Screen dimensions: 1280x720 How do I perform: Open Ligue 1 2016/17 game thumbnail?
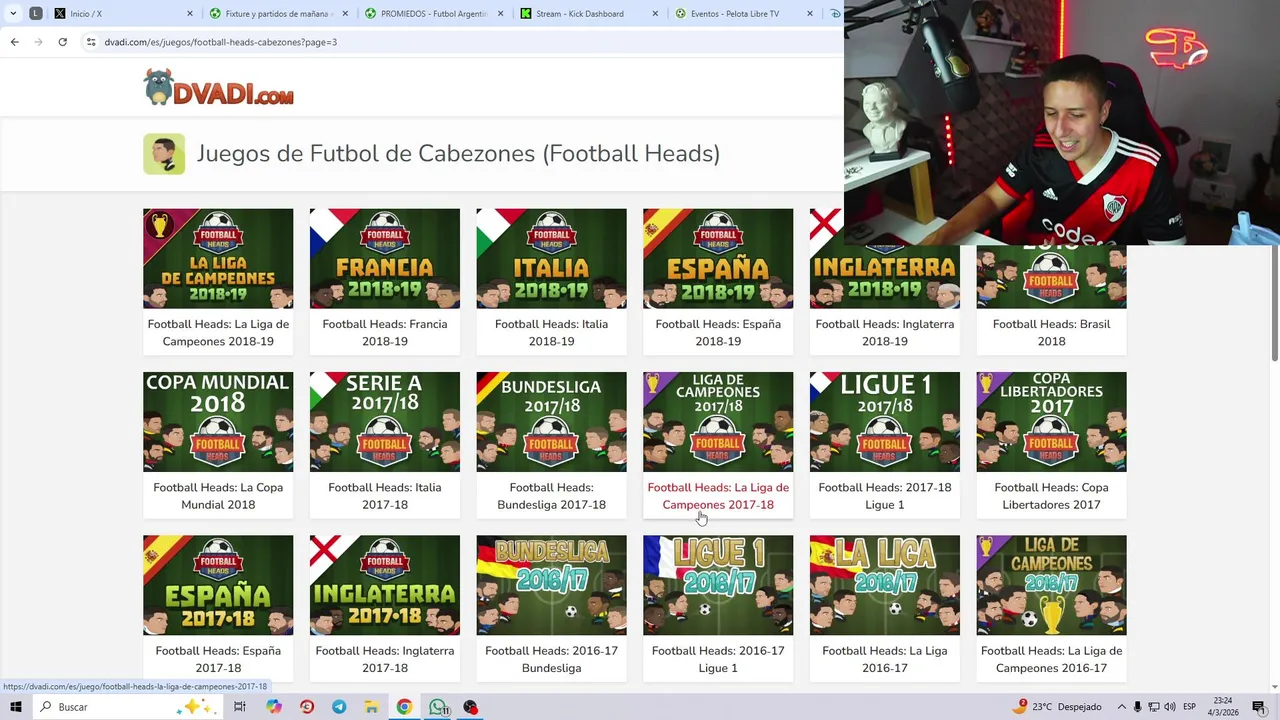click(x=718, y=585)
